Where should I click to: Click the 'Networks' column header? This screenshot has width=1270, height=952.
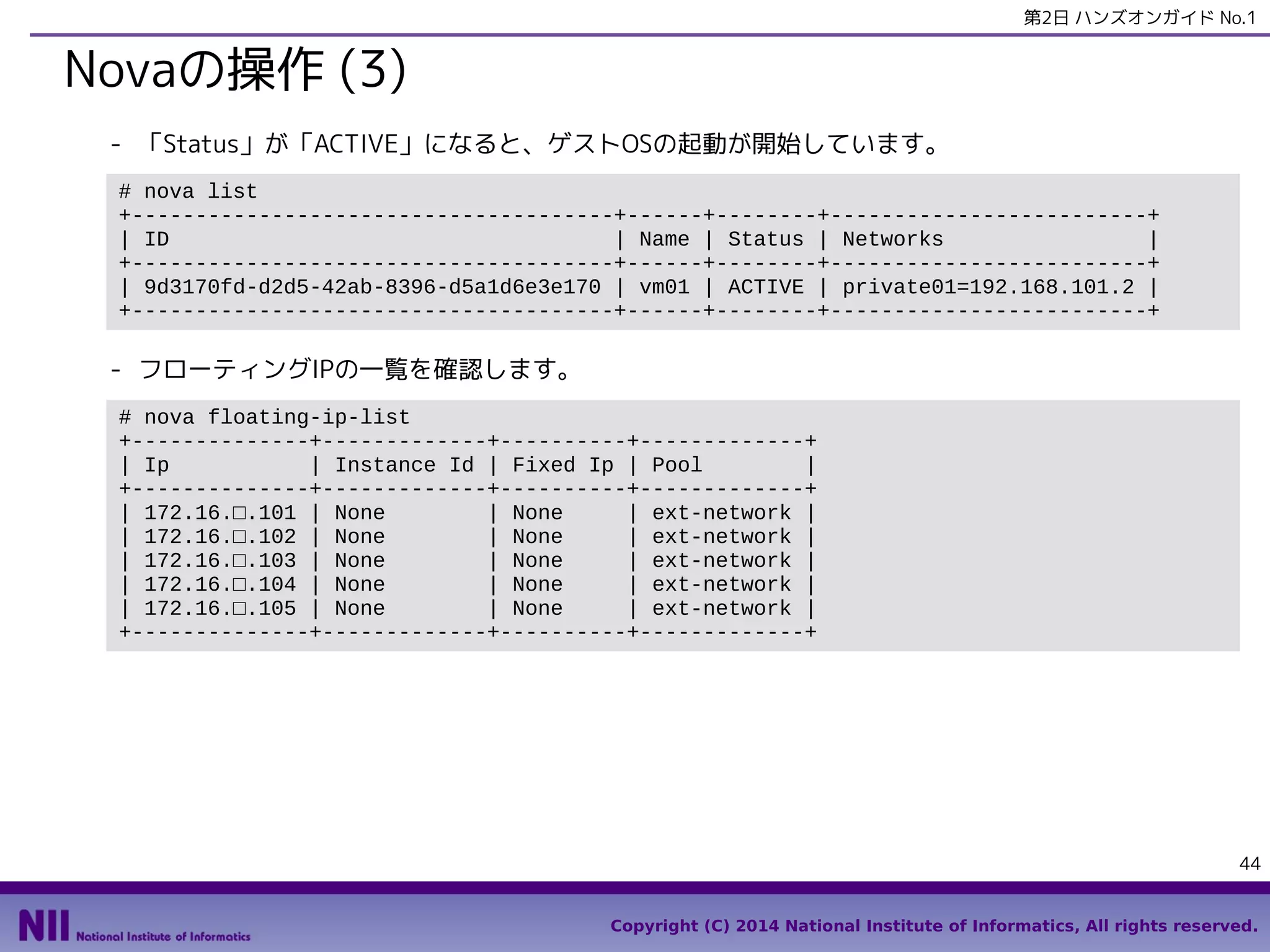pyautogui.click(x=892, y=239)
